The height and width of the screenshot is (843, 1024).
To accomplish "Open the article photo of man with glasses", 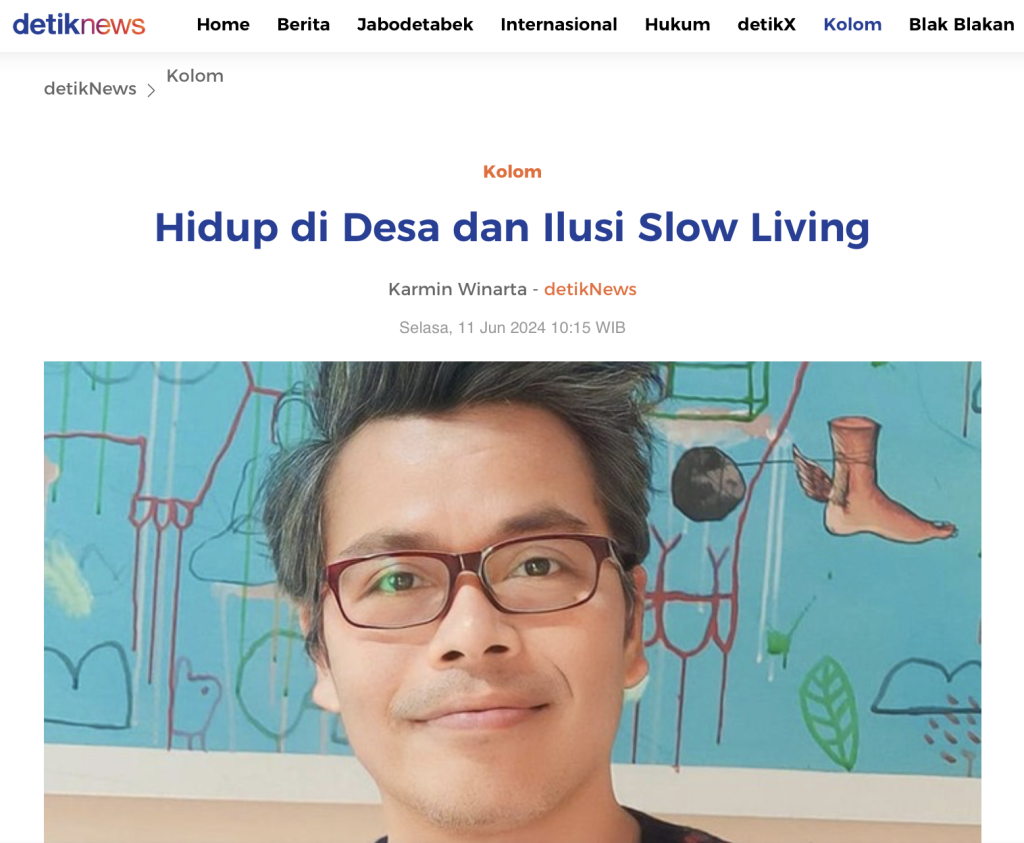I will click(x=512, y=602).
